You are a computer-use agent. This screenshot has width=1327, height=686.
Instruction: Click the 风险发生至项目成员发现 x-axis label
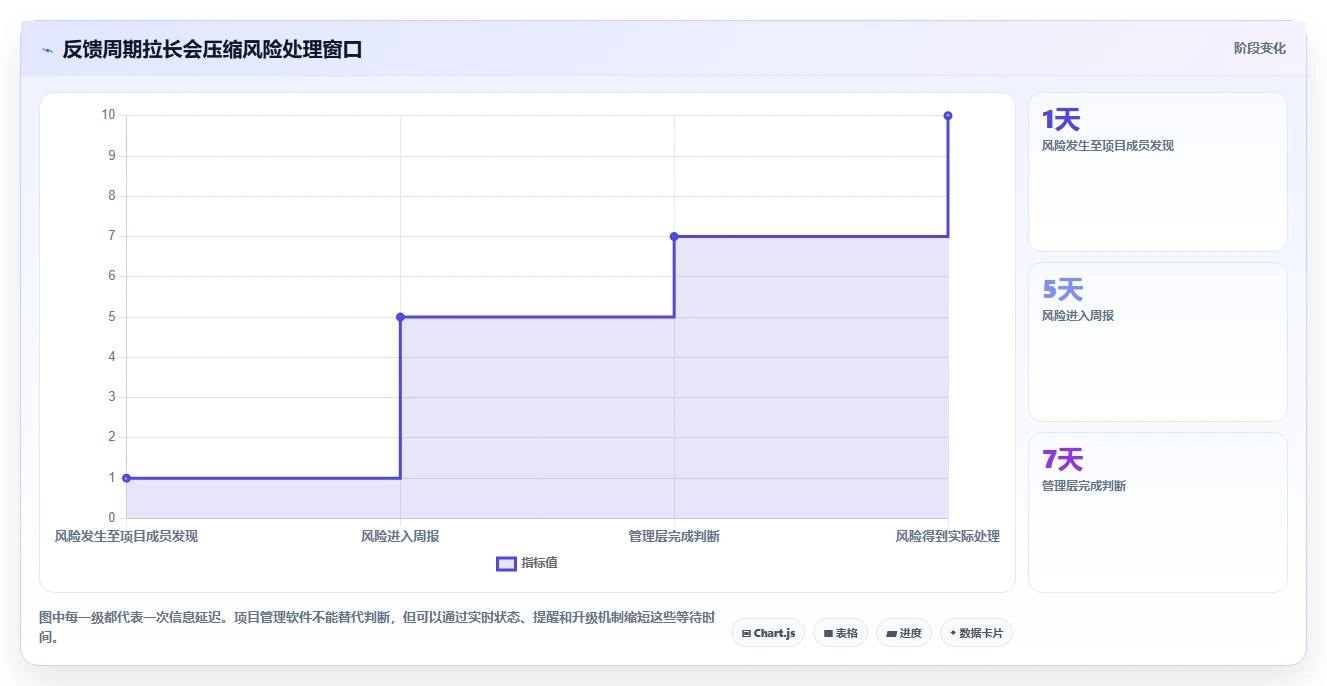click(126, 536)
